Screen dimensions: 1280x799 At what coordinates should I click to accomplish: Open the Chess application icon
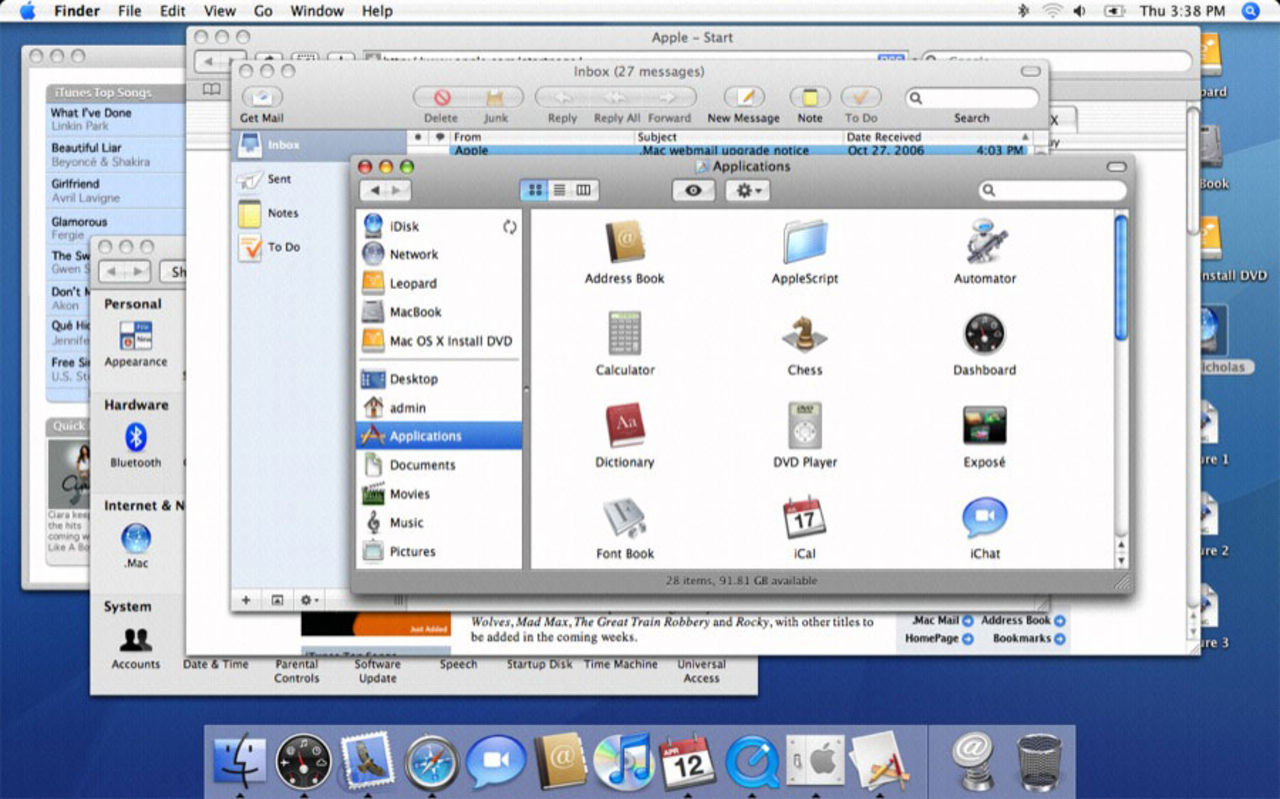(x=804, y=334)
